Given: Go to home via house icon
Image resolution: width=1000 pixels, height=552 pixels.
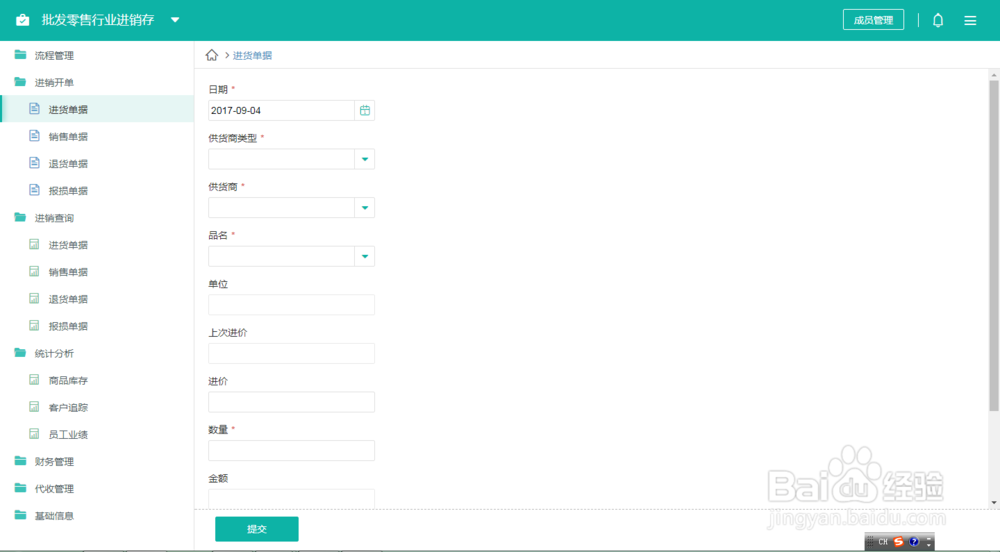Looking at the screenshot, I should (x=212, y=55).
